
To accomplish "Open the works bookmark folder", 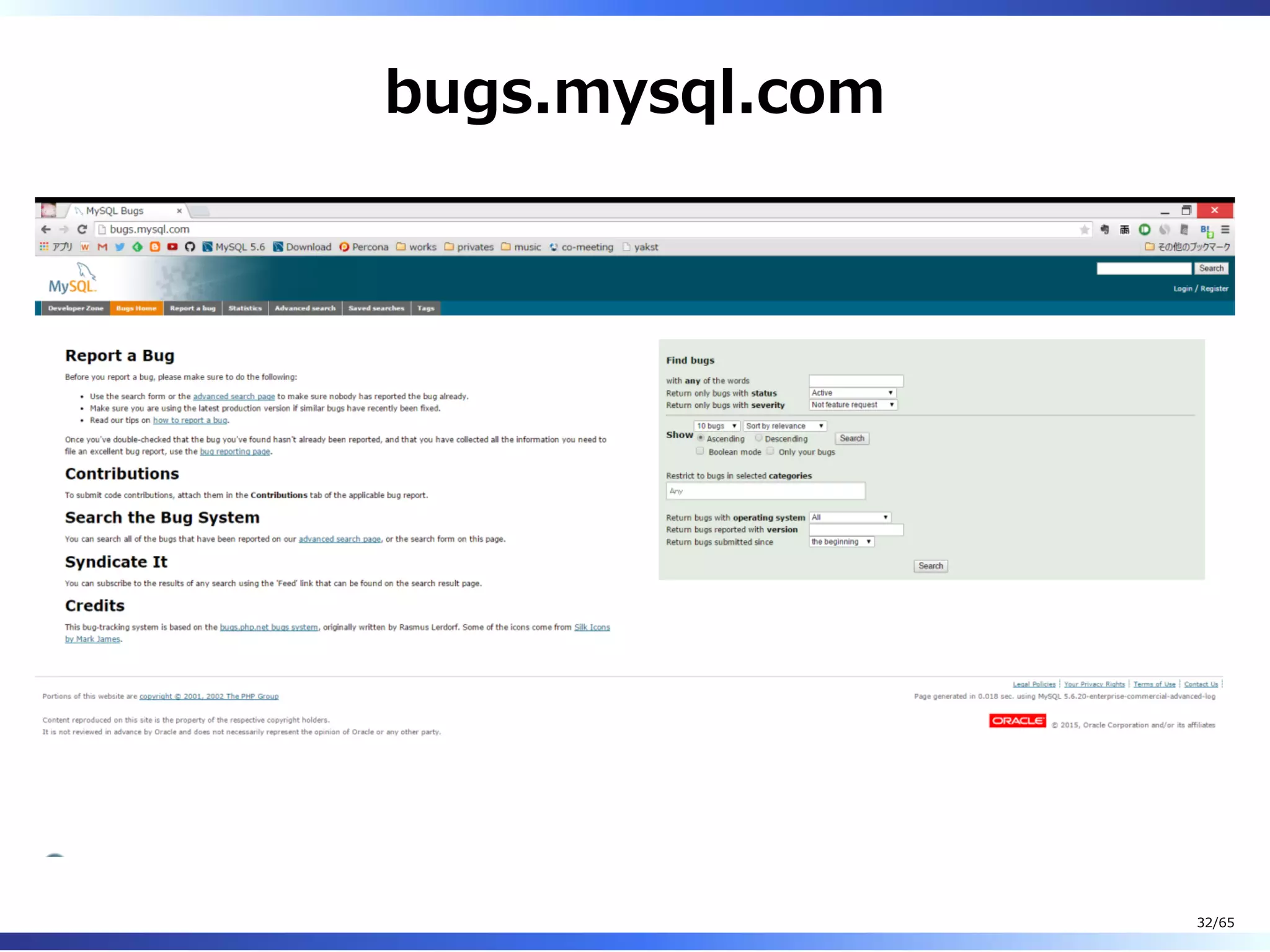I will (416, 247).
